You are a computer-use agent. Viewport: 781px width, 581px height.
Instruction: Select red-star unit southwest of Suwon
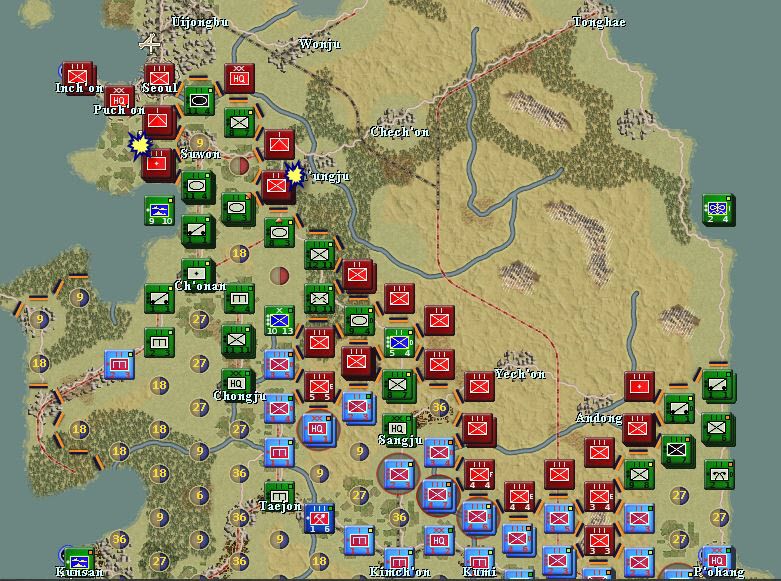click(x=158, y=165)
